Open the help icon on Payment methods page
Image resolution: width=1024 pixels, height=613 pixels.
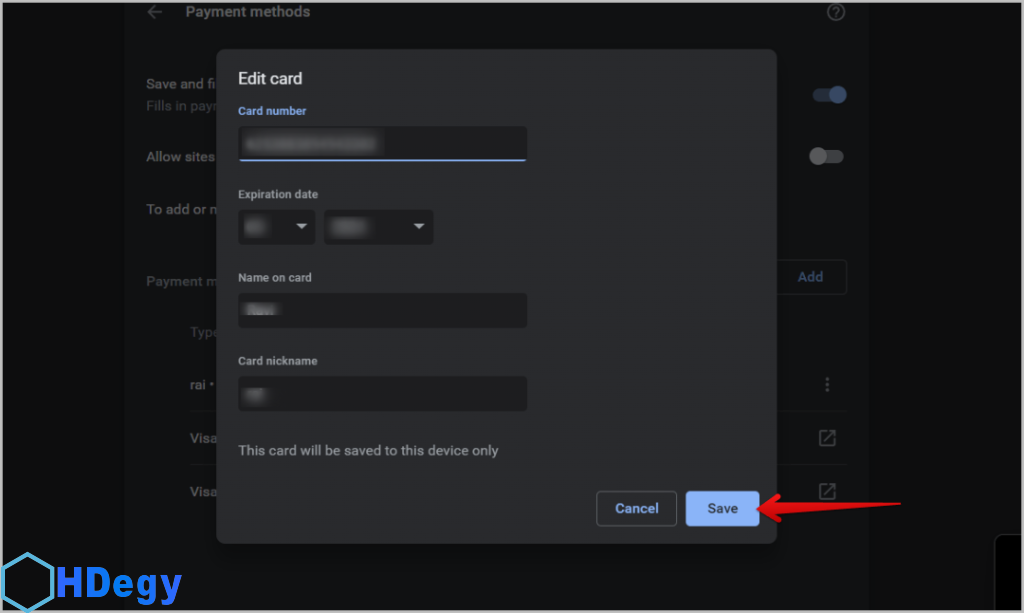(836, 13)
